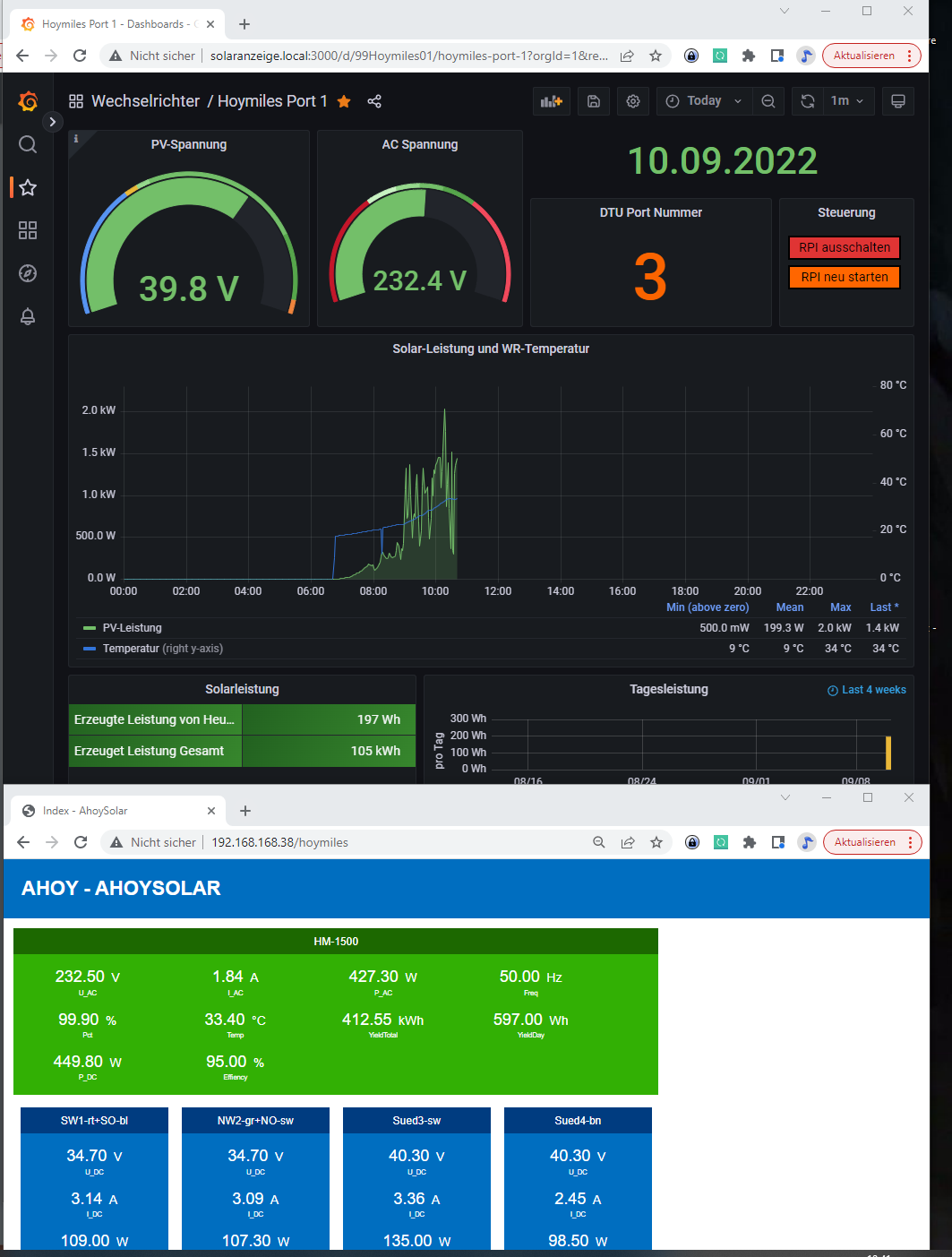Image resolution: width=952 pixels, height=1257 pixels.
Task: Unstar the Hoymiles Port 1 dashboard
Action: pyautogui.click(x=344, y=101)
